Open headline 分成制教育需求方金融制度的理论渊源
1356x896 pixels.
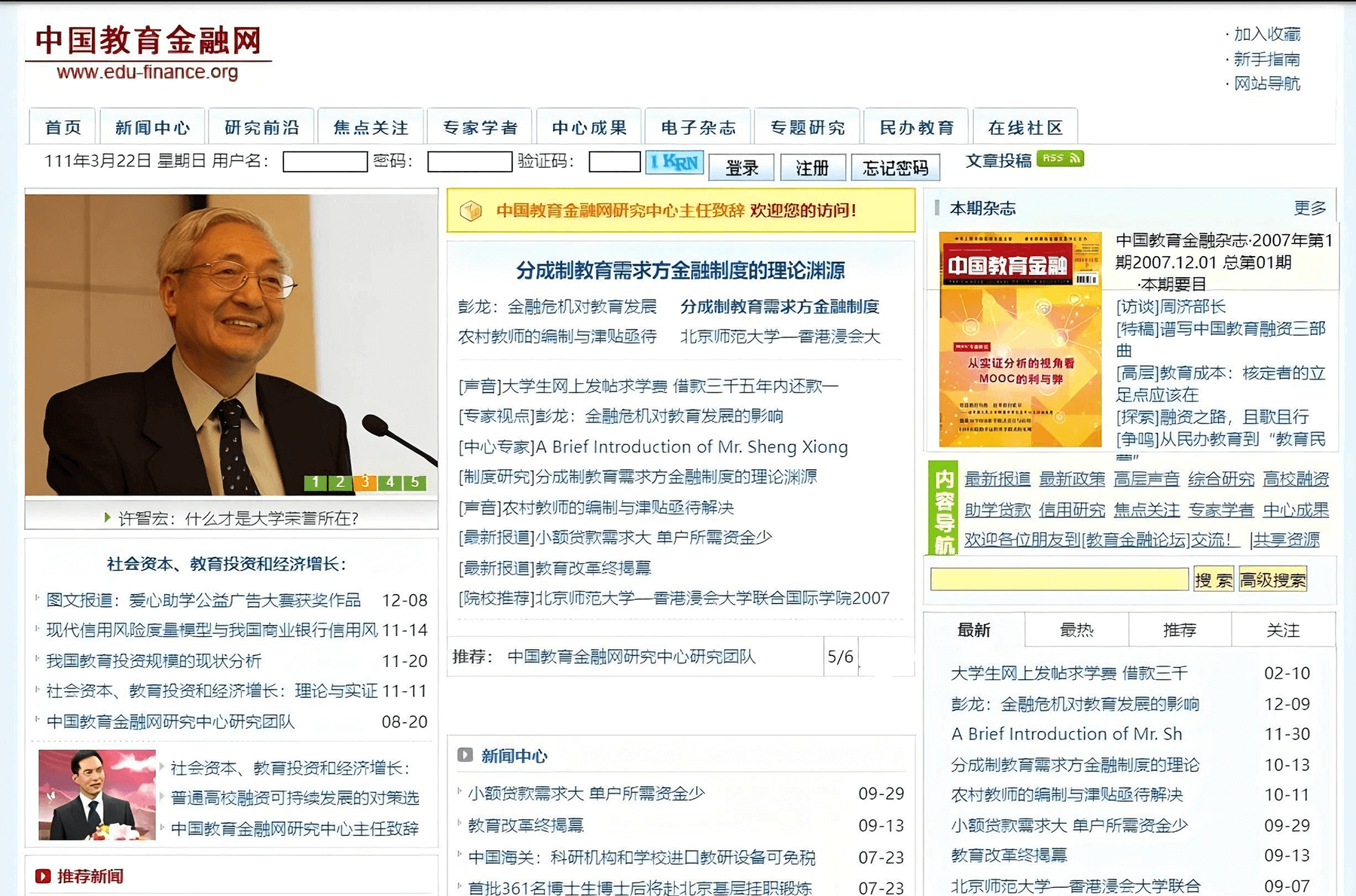[x=680, y=270]
